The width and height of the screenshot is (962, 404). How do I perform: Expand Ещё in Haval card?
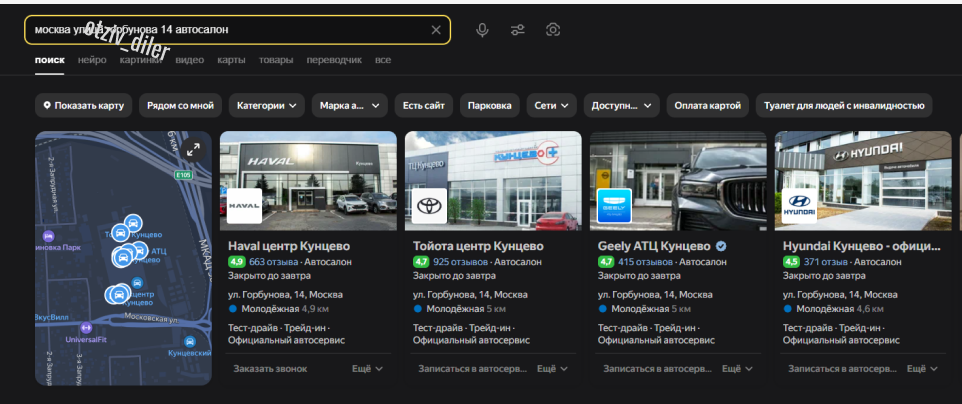click(x=367, y=369)
